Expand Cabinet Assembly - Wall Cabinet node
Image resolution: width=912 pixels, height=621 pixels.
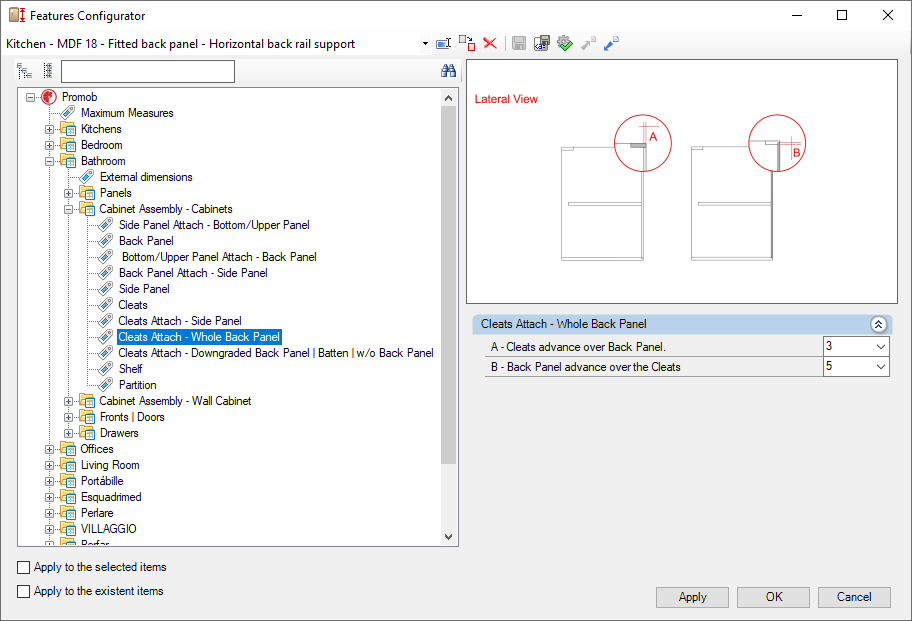(x=68, y=401)
